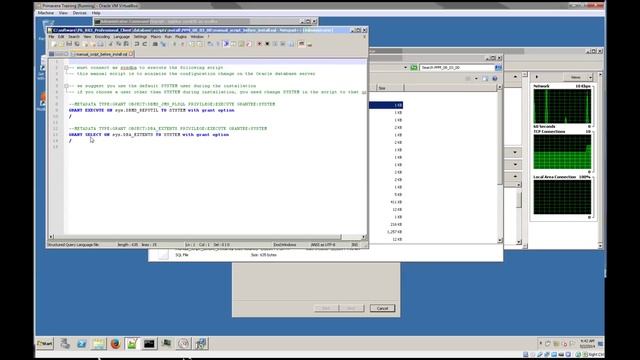Screen dimensions: 640x360
Task: Click the Python installer icon in the taskbar
Action: point(201,344)
